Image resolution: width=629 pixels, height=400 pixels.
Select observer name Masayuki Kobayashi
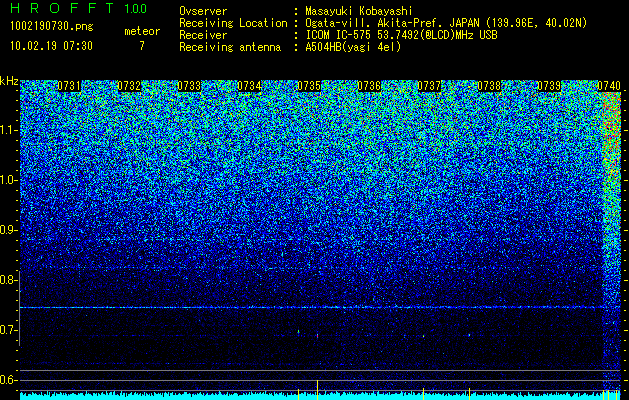[x=359, y=11]
